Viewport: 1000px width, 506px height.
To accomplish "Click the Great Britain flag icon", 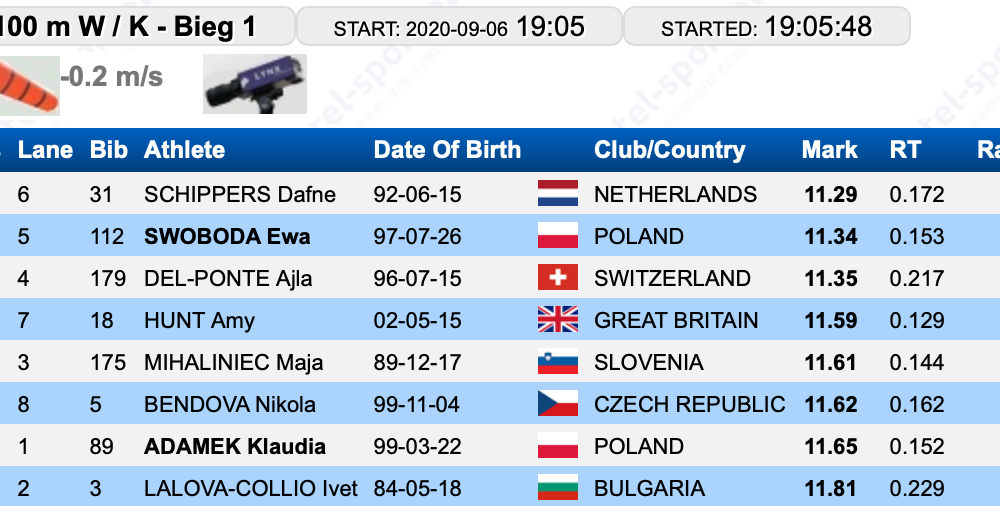I will (558, 320).
